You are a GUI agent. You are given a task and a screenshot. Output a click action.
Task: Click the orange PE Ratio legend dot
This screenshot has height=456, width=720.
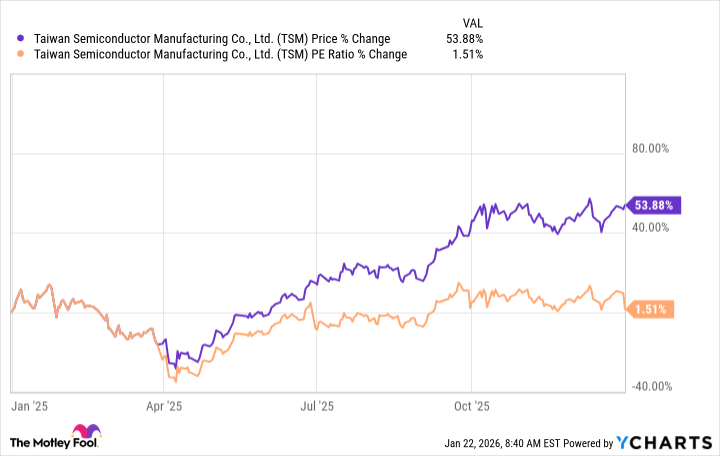coord(22,54)
